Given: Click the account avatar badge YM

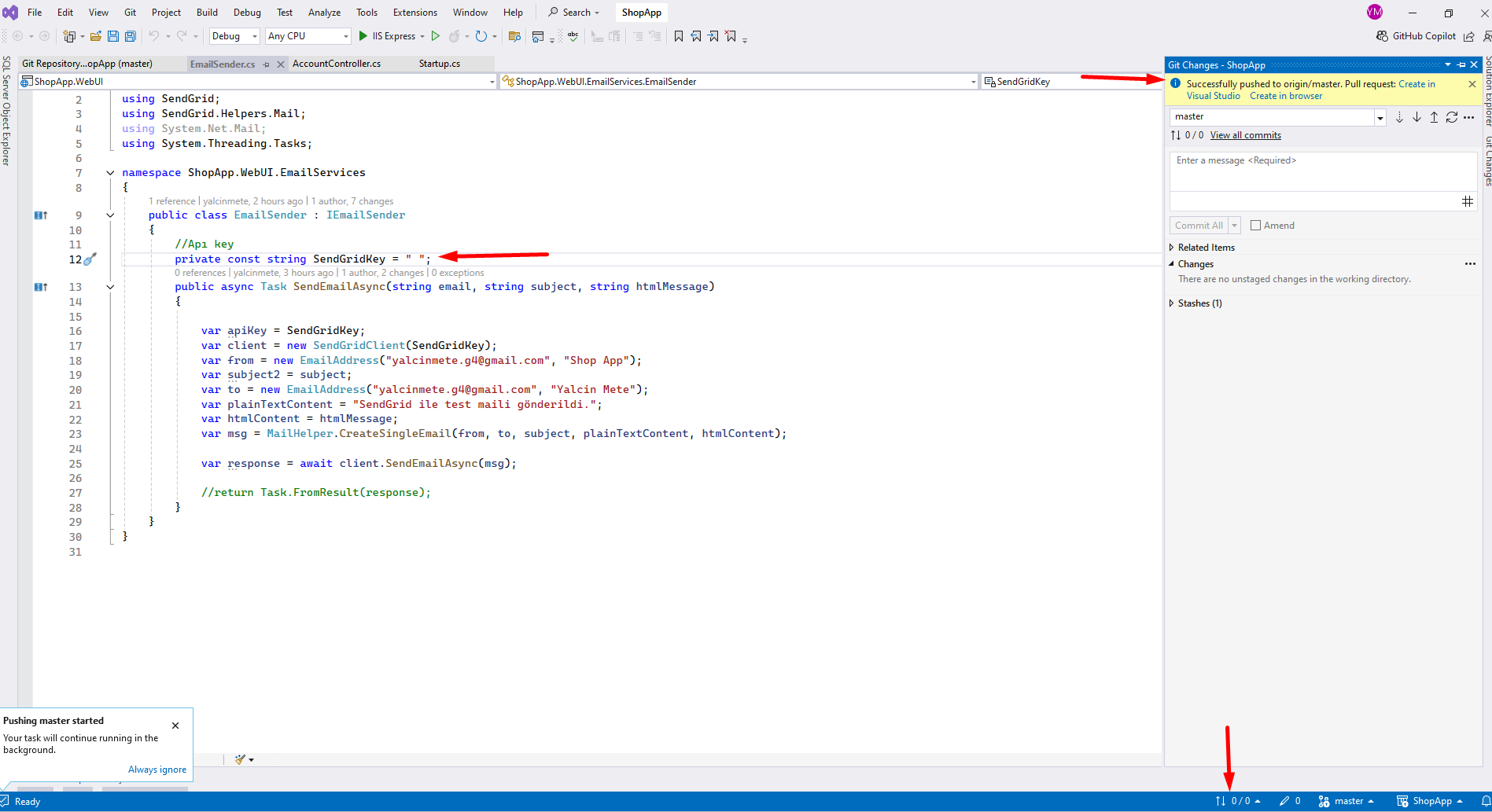Looking at the screenshot, I should click(x=1375, y=12).
